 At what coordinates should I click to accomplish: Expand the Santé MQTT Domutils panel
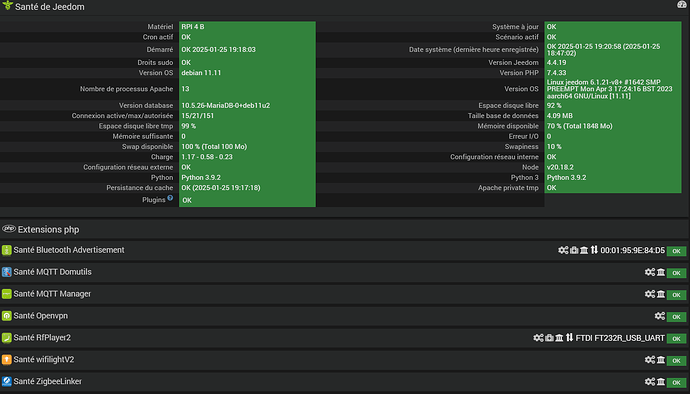pyautogui.click(x=52, y=272)
